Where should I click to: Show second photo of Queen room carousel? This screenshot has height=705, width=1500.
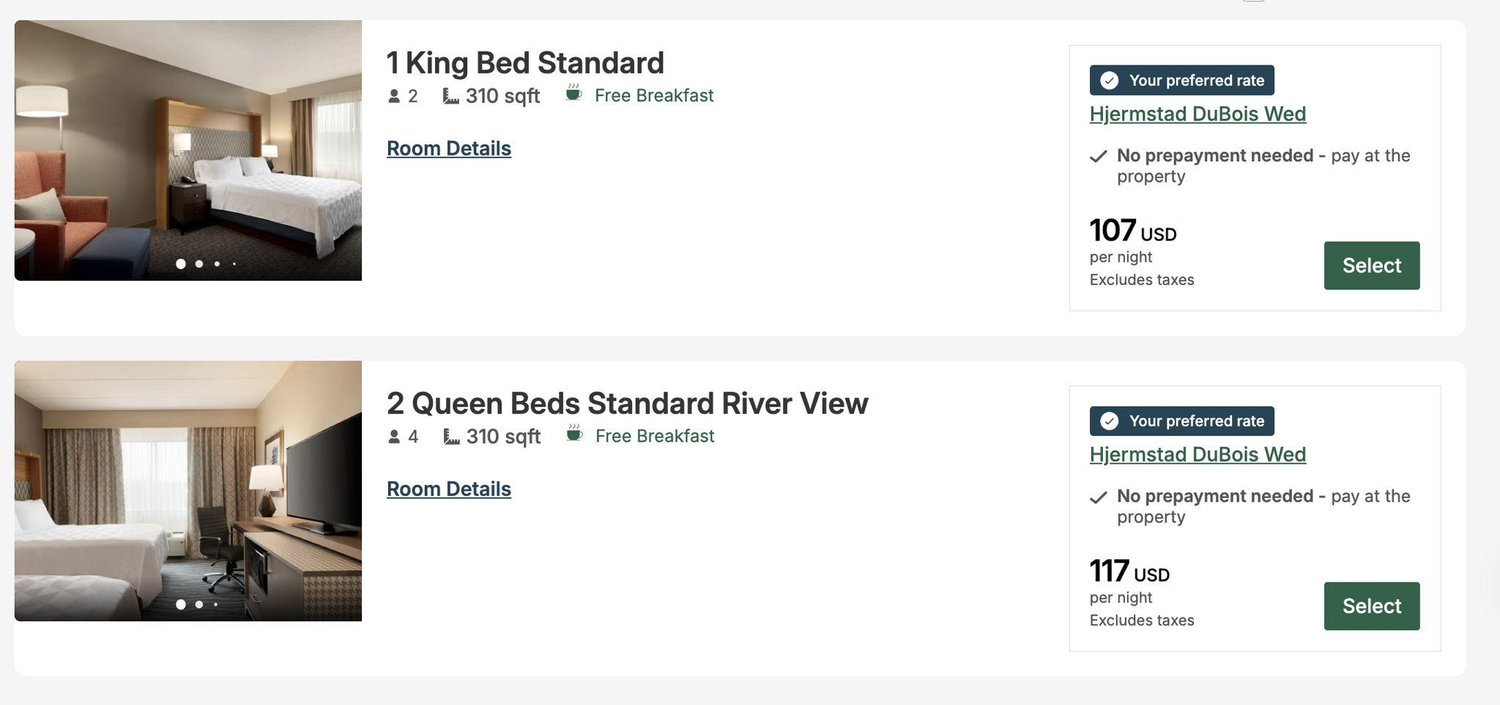199,604
